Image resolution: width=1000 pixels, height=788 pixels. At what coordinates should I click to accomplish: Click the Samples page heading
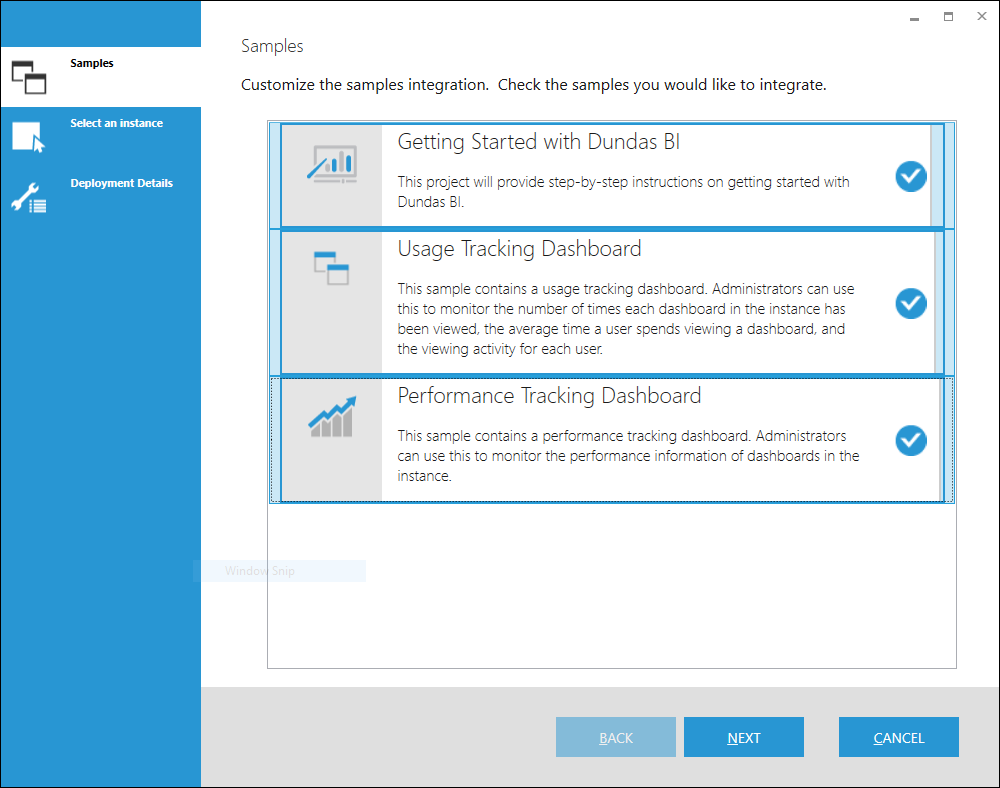[272, 46]
